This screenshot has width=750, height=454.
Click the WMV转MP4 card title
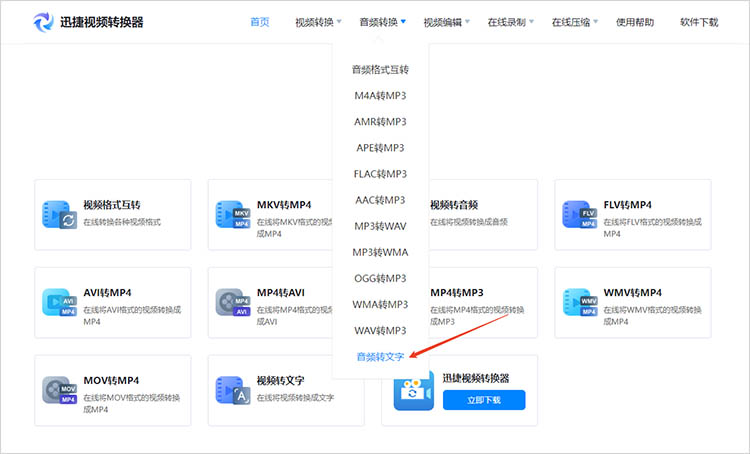pos(633,293)
